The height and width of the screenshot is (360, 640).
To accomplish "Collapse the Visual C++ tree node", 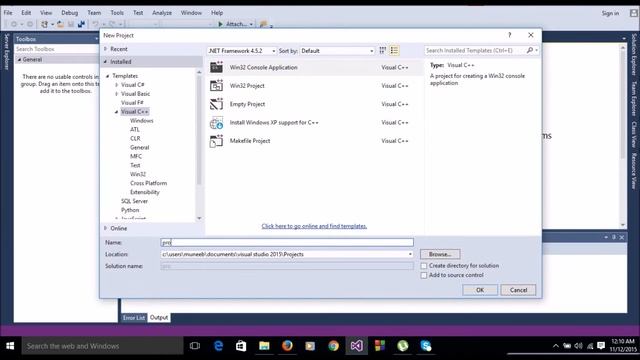I will pos(116,112).
